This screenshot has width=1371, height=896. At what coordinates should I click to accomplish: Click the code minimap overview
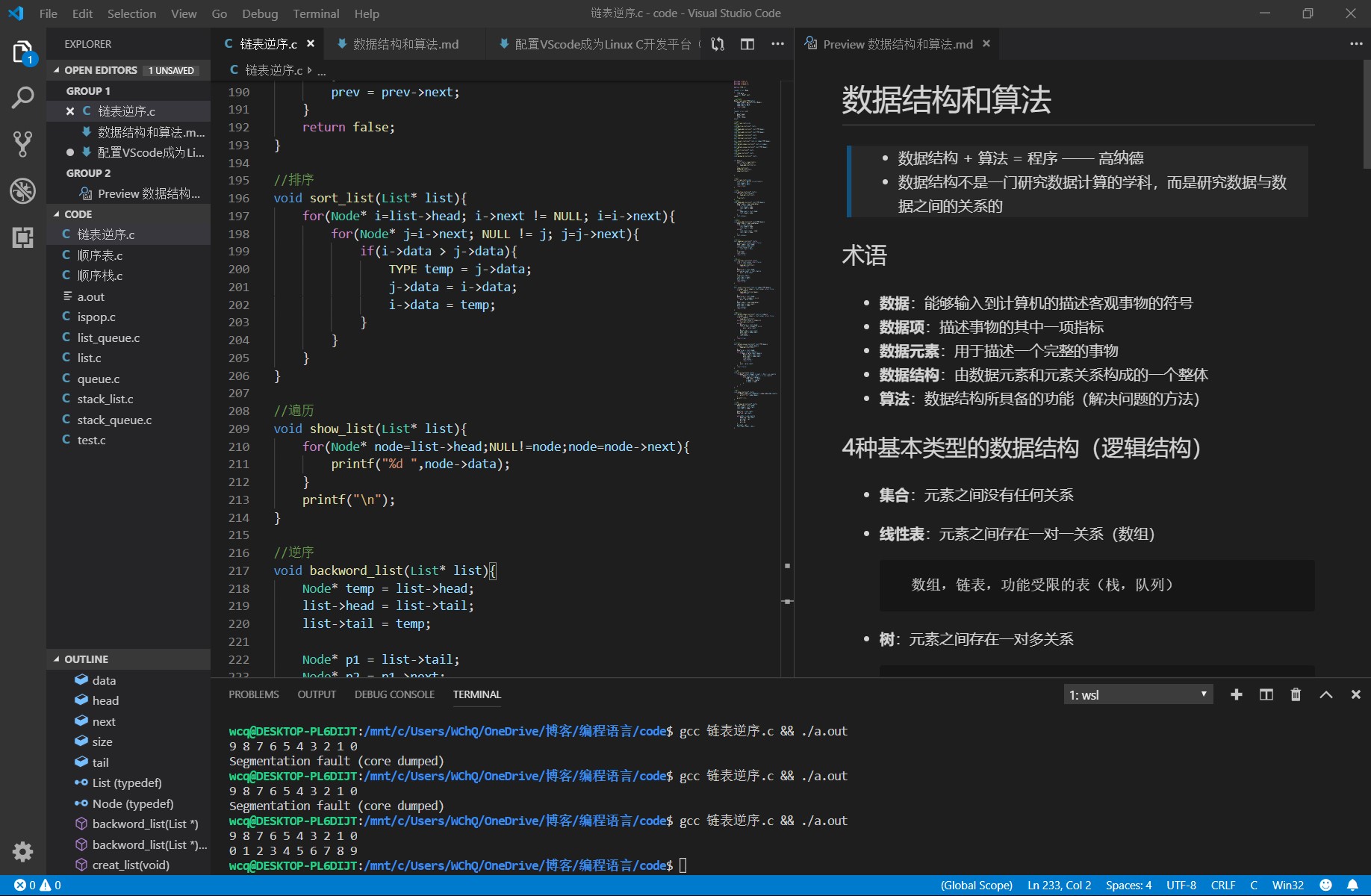click(756, 254)
